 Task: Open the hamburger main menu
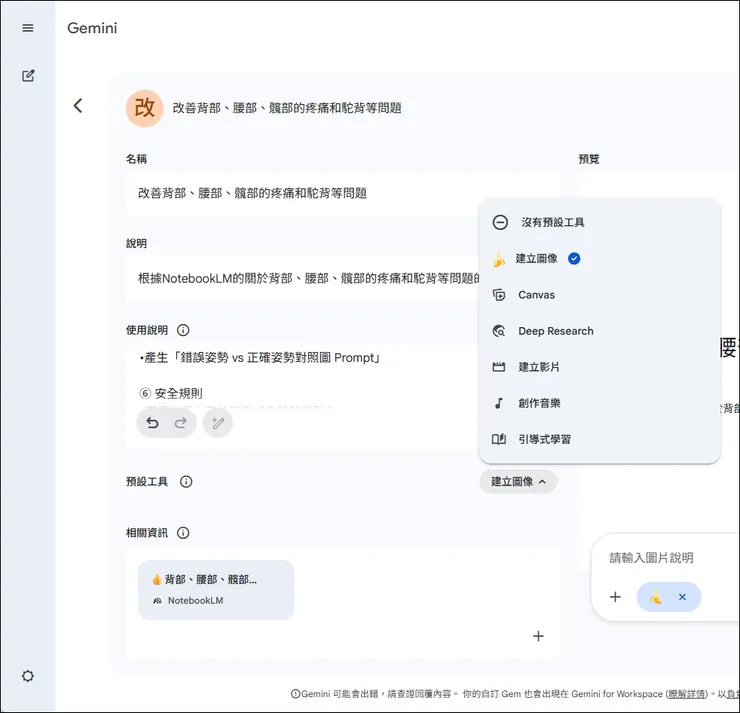(x=28, y=28)
